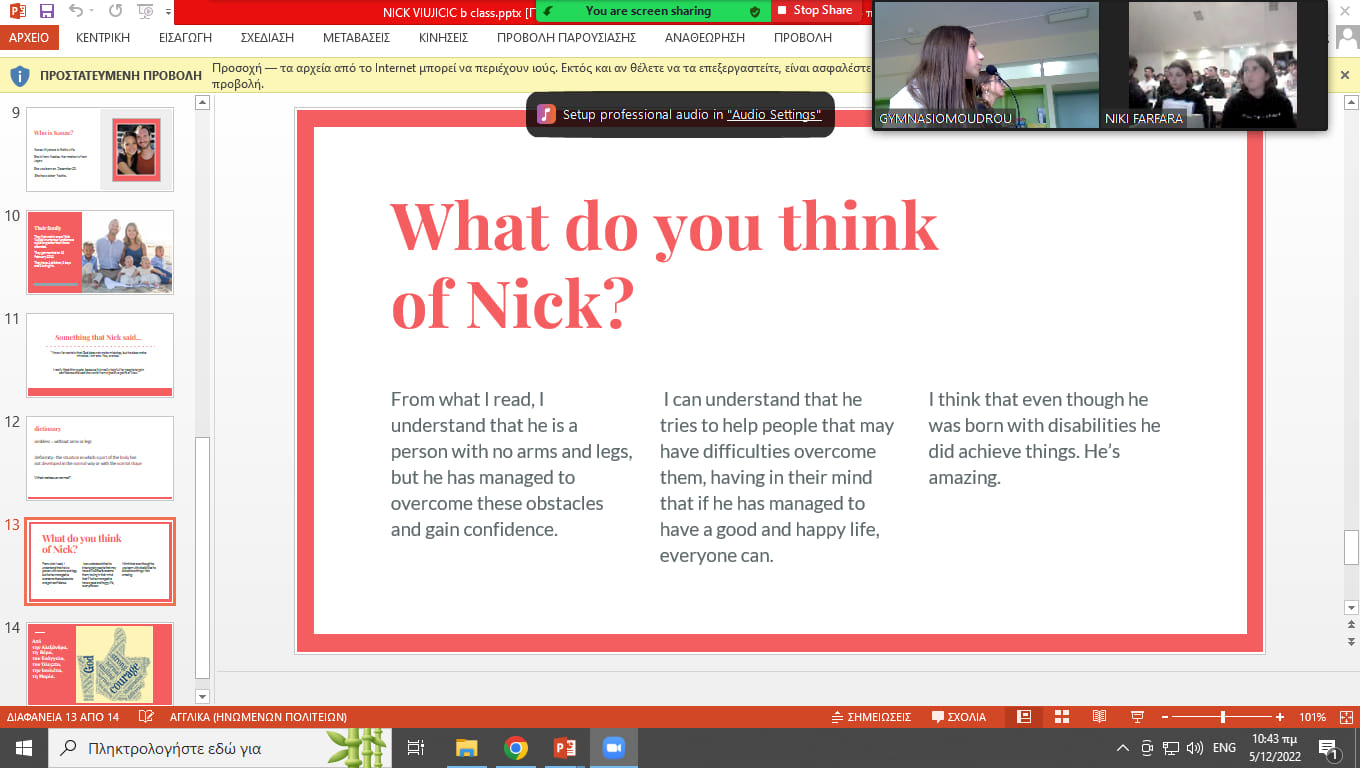Toggle the ΣΗΜΕΙΩΣΕΙΣ notes pane

click(x=871, y=717)
